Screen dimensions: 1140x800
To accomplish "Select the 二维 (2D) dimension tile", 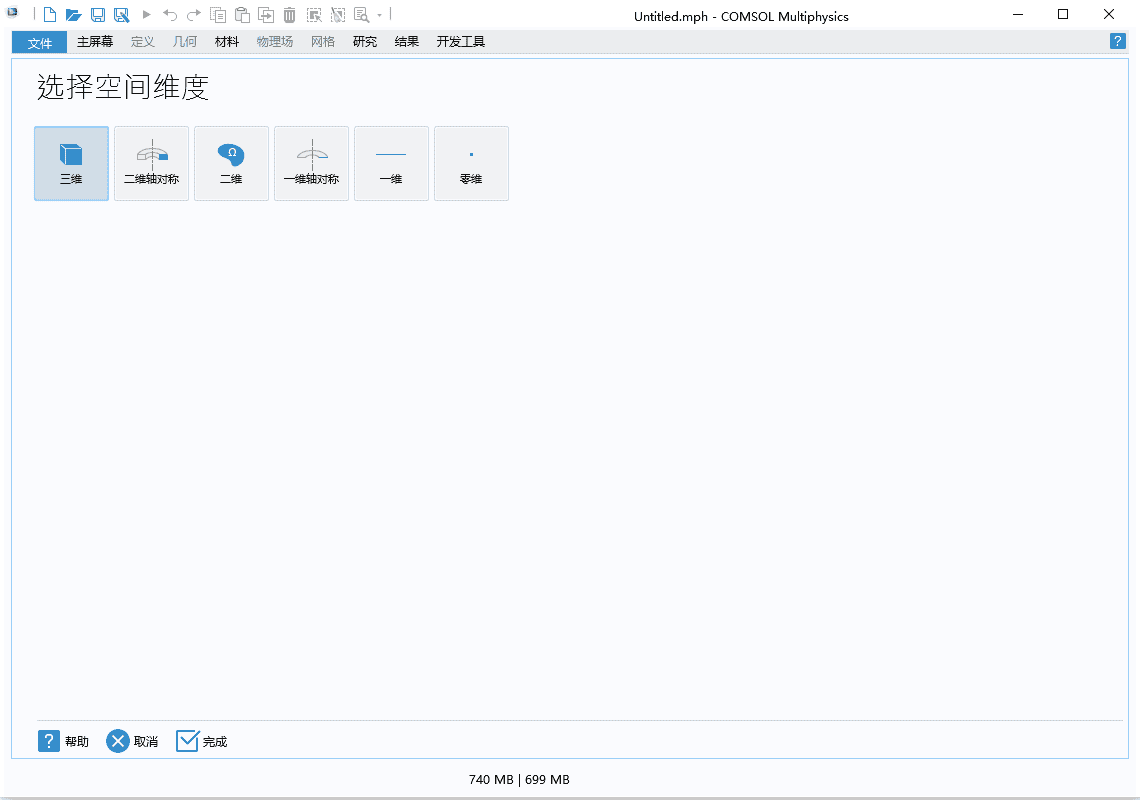I will [x=231, y=163].
